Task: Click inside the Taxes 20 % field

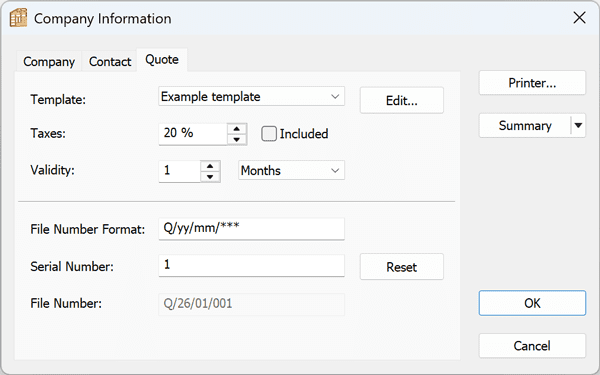Action: click(x=193, y=134)
